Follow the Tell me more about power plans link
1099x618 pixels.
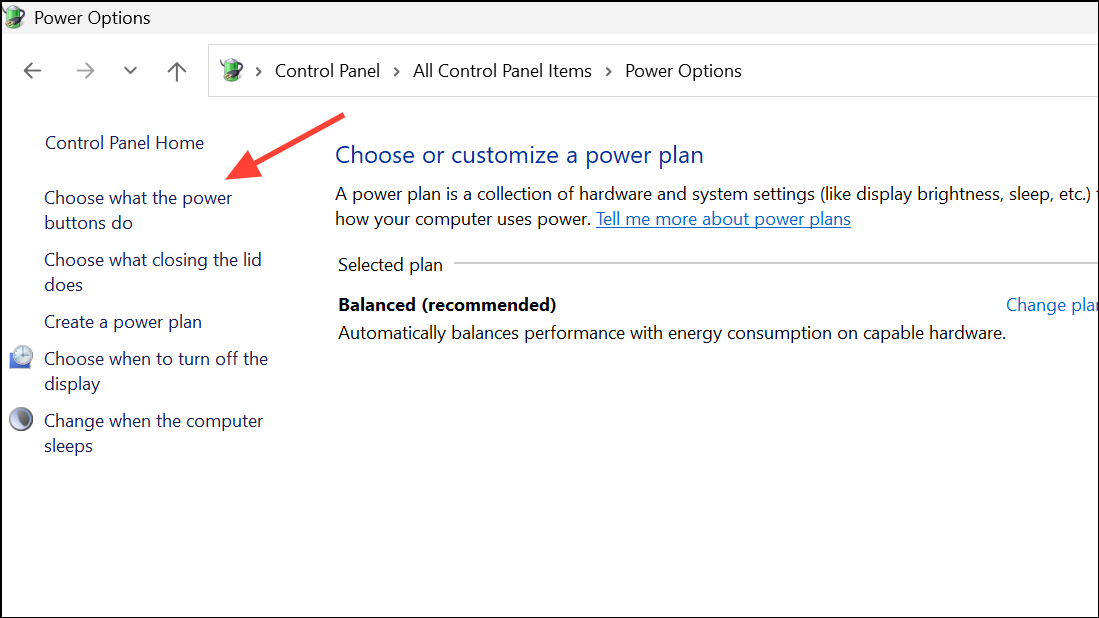[x=723, y=218]
